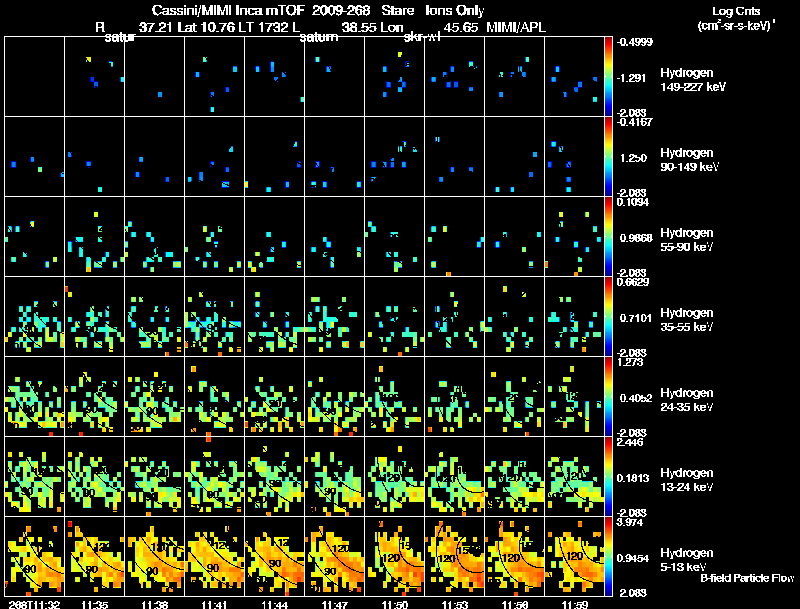Click the "11:35" time label

(95, 604)
